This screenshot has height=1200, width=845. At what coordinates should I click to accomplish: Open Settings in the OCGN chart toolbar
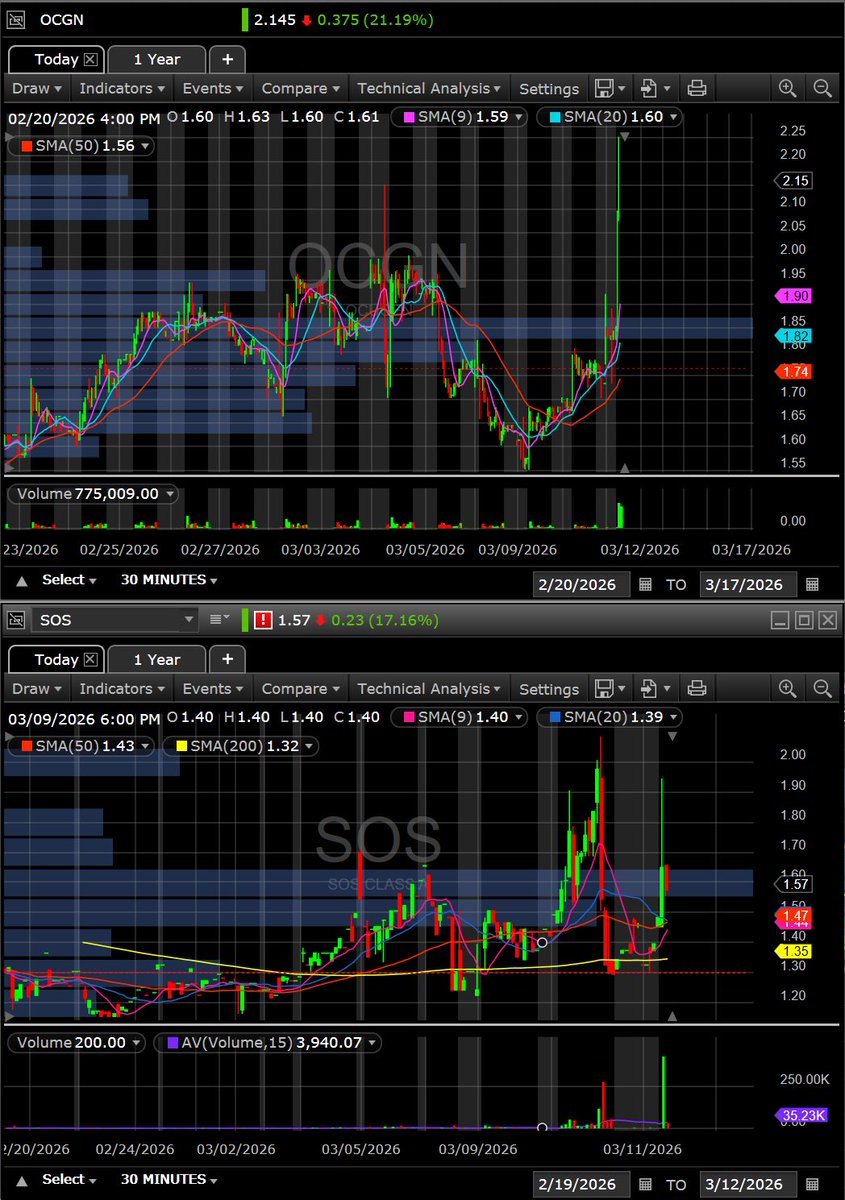coord(549,88)
